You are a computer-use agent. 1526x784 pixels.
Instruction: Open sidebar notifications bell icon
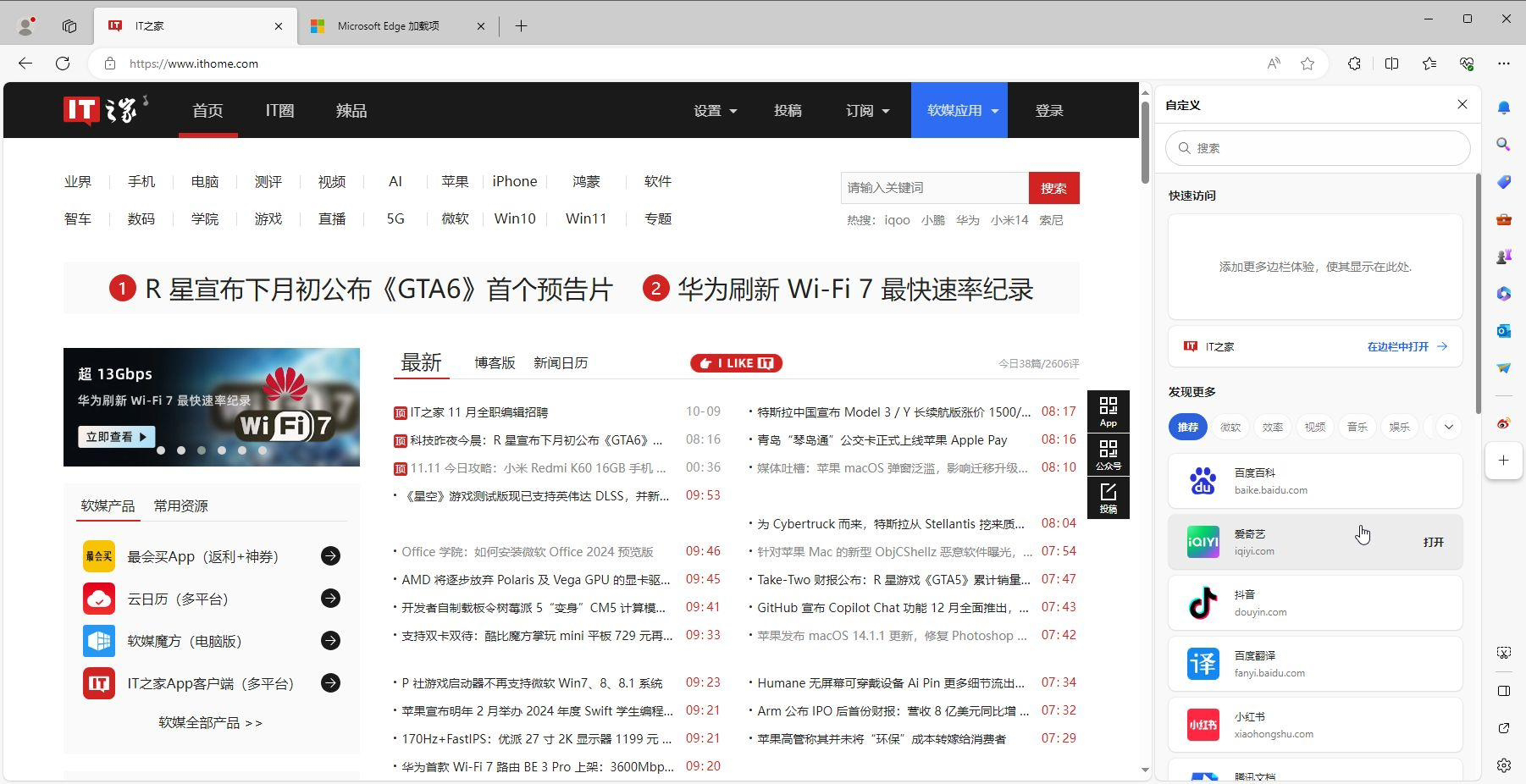click(x=1504, y=108)
